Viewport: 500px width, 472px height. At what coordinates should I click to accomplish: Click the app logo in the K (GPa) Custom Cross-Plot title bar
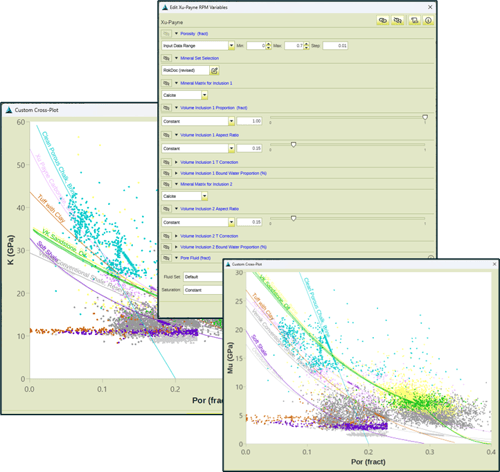tap(9, 110)
